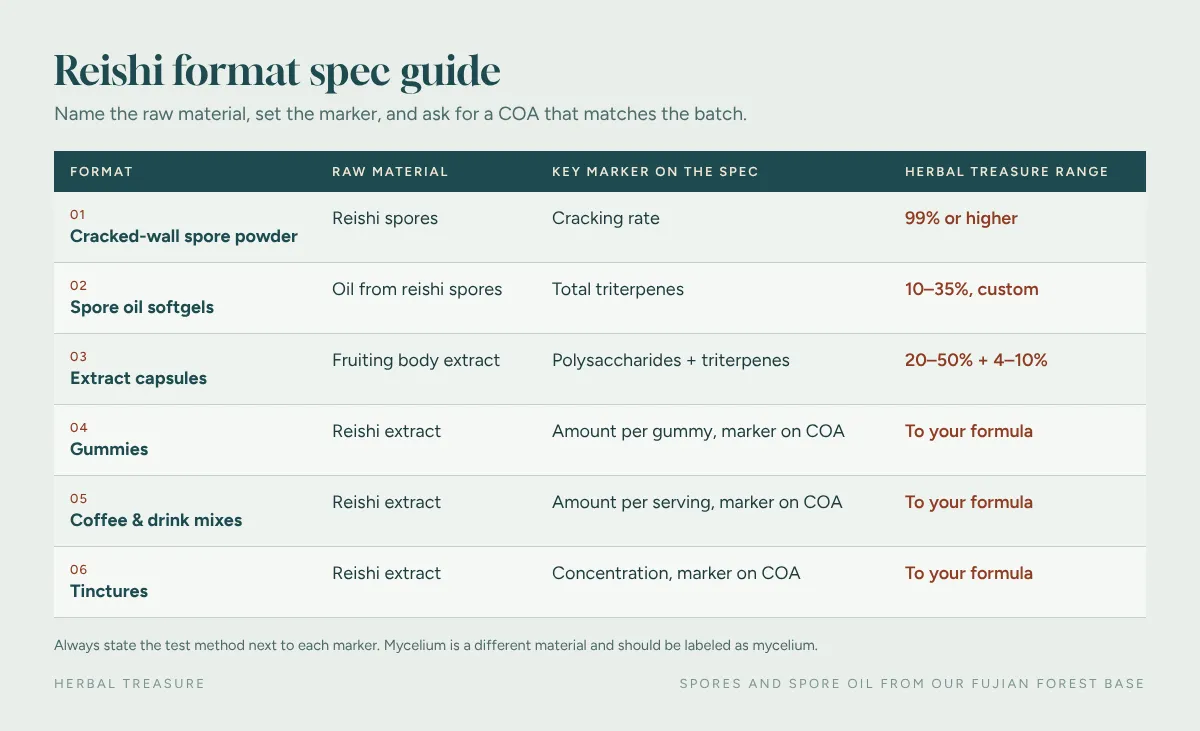Click the FORMAT column header
Screen dimensions: 1200x731
tap(101, 172)
